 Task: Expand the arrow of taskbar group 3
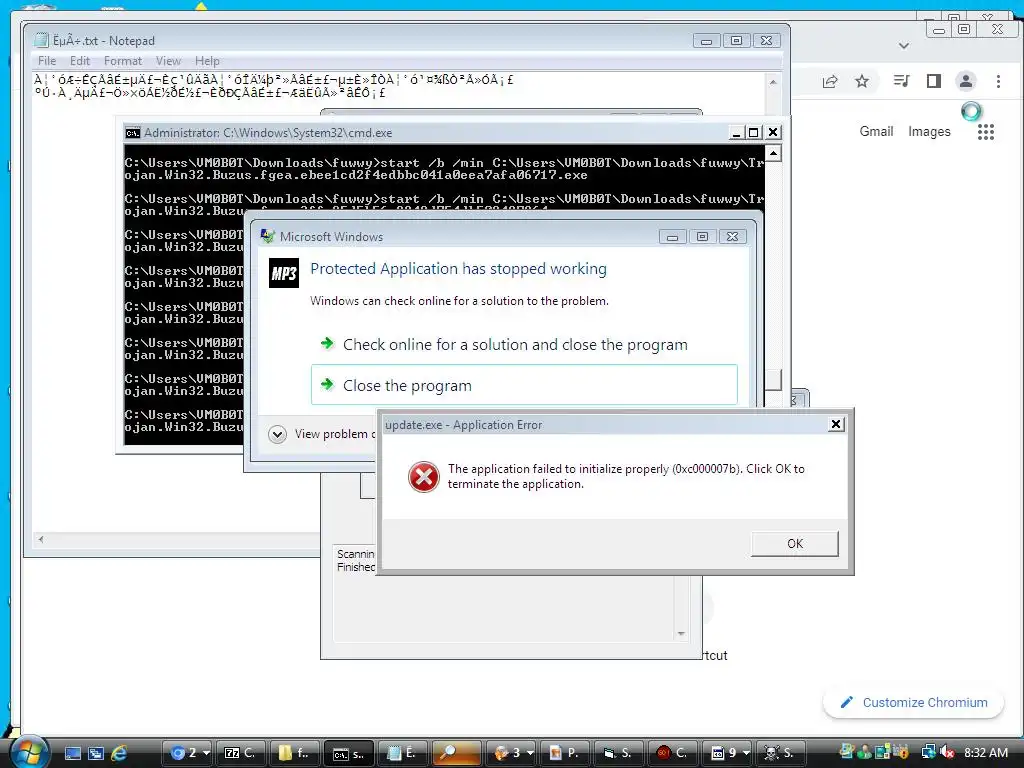(x=530, y=753)
